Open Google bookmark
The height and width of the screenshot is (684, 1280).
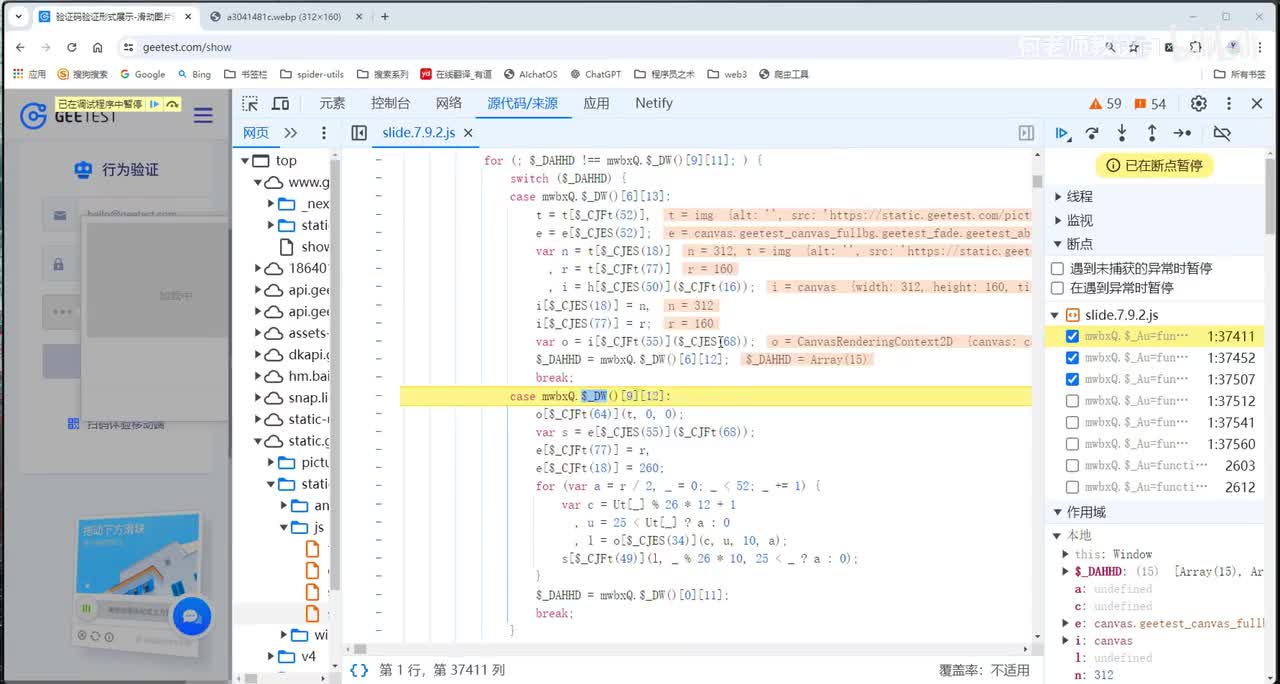coord(142,74)
